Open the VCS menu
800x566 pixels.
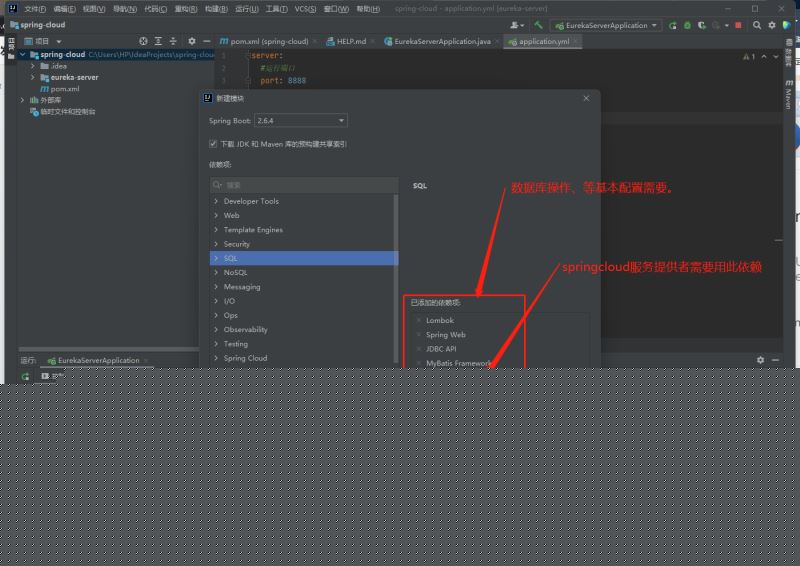(305, 9)
